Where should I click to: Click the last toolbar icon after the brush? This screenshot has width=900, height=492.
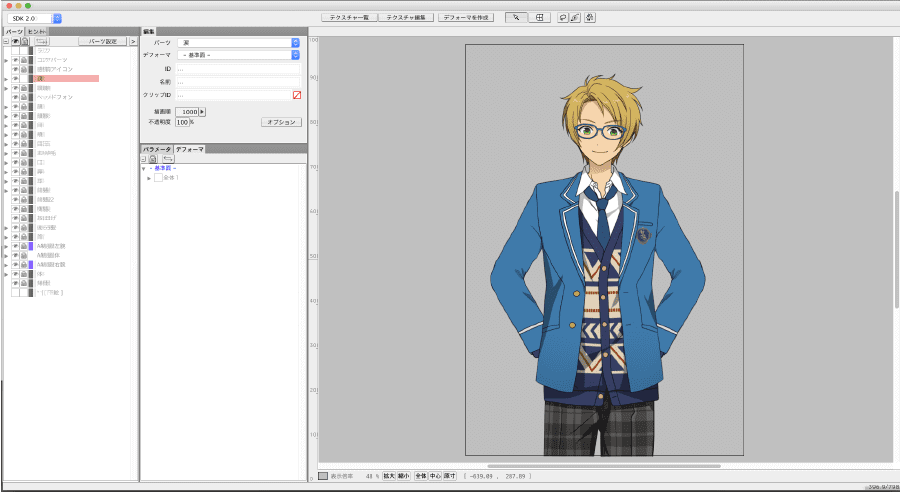(x=590, y=18)
